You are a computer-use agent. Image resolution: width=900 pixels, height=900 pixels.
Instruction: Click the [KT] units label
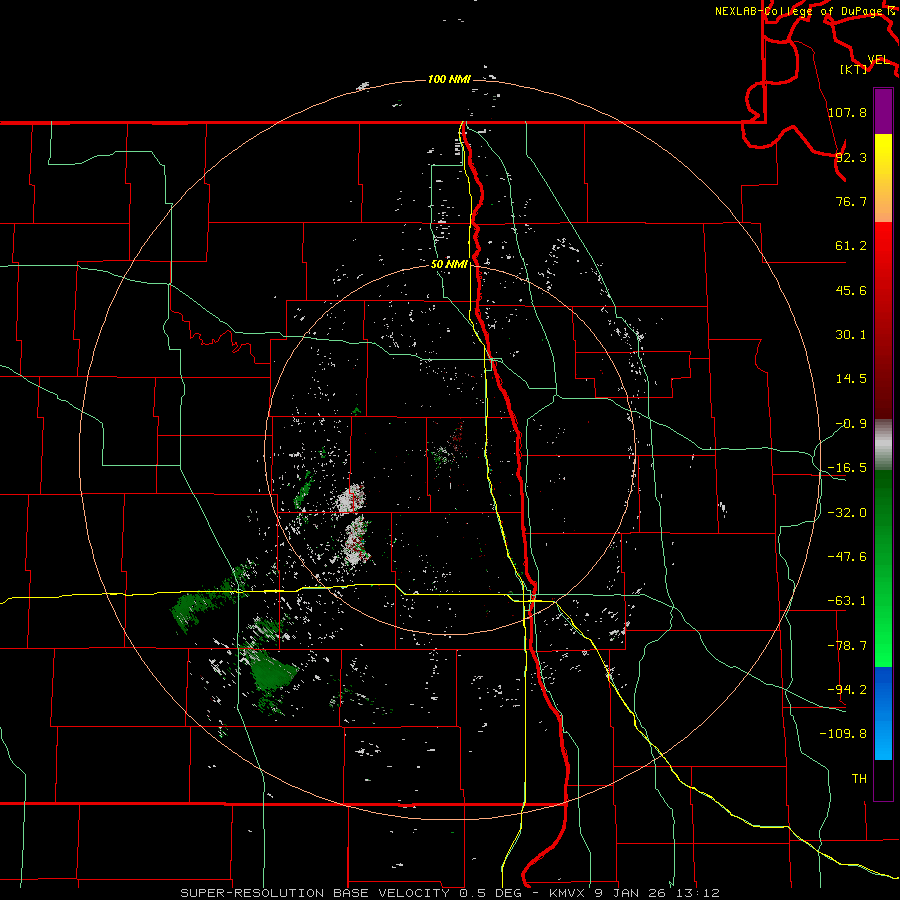(x=854, y=69)
